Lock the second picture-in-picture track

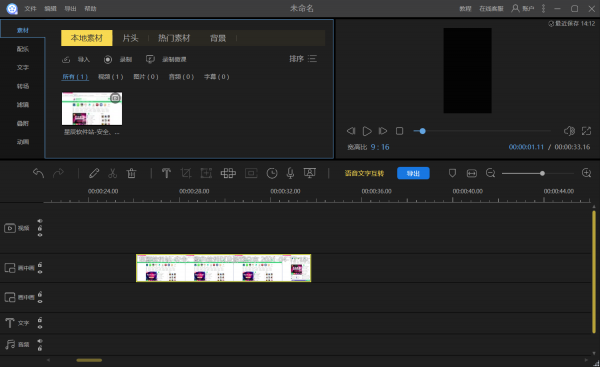point(40,294)
